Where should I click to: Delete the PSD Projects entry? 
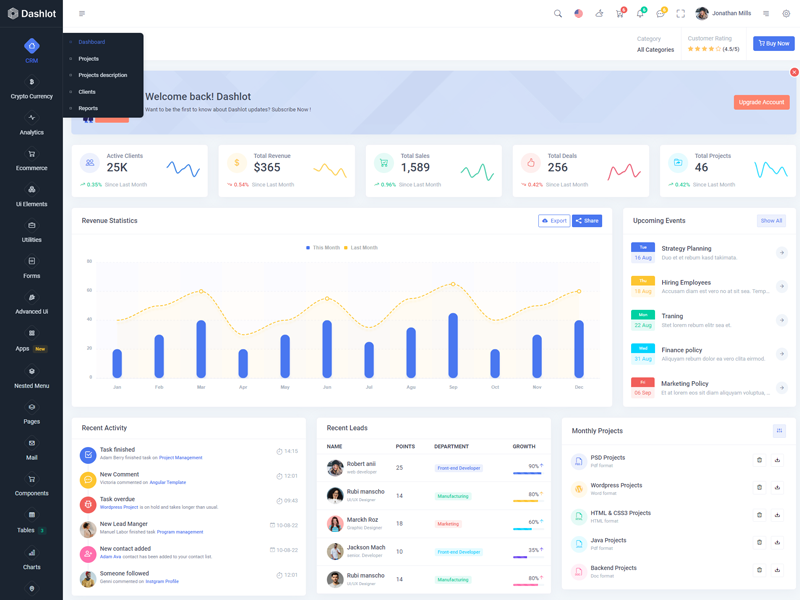click(759, 460)
